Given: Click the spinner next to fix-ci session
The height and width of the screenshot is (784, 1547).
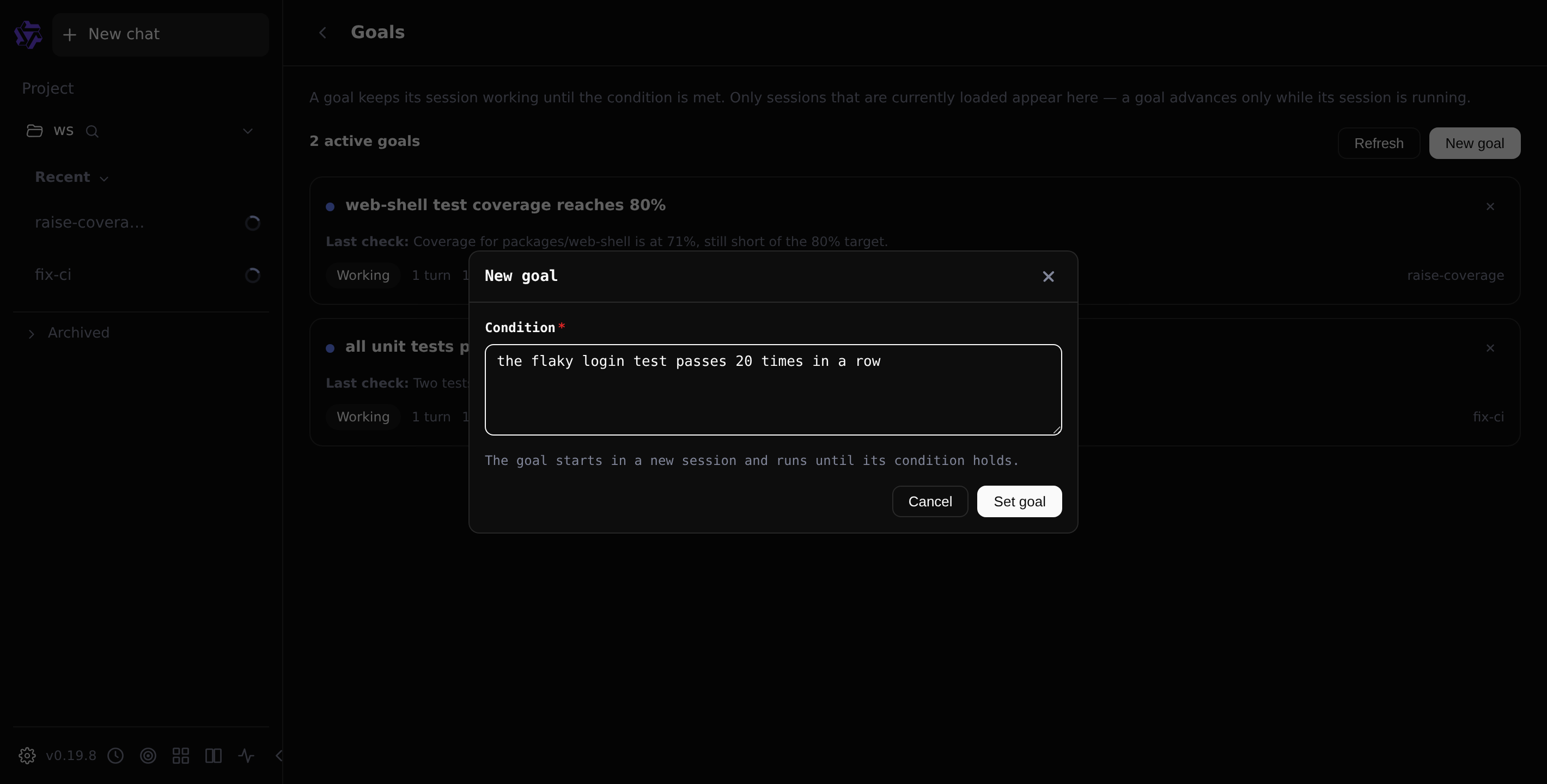Looking at the screenshot, I should click(x=252, y=275).
